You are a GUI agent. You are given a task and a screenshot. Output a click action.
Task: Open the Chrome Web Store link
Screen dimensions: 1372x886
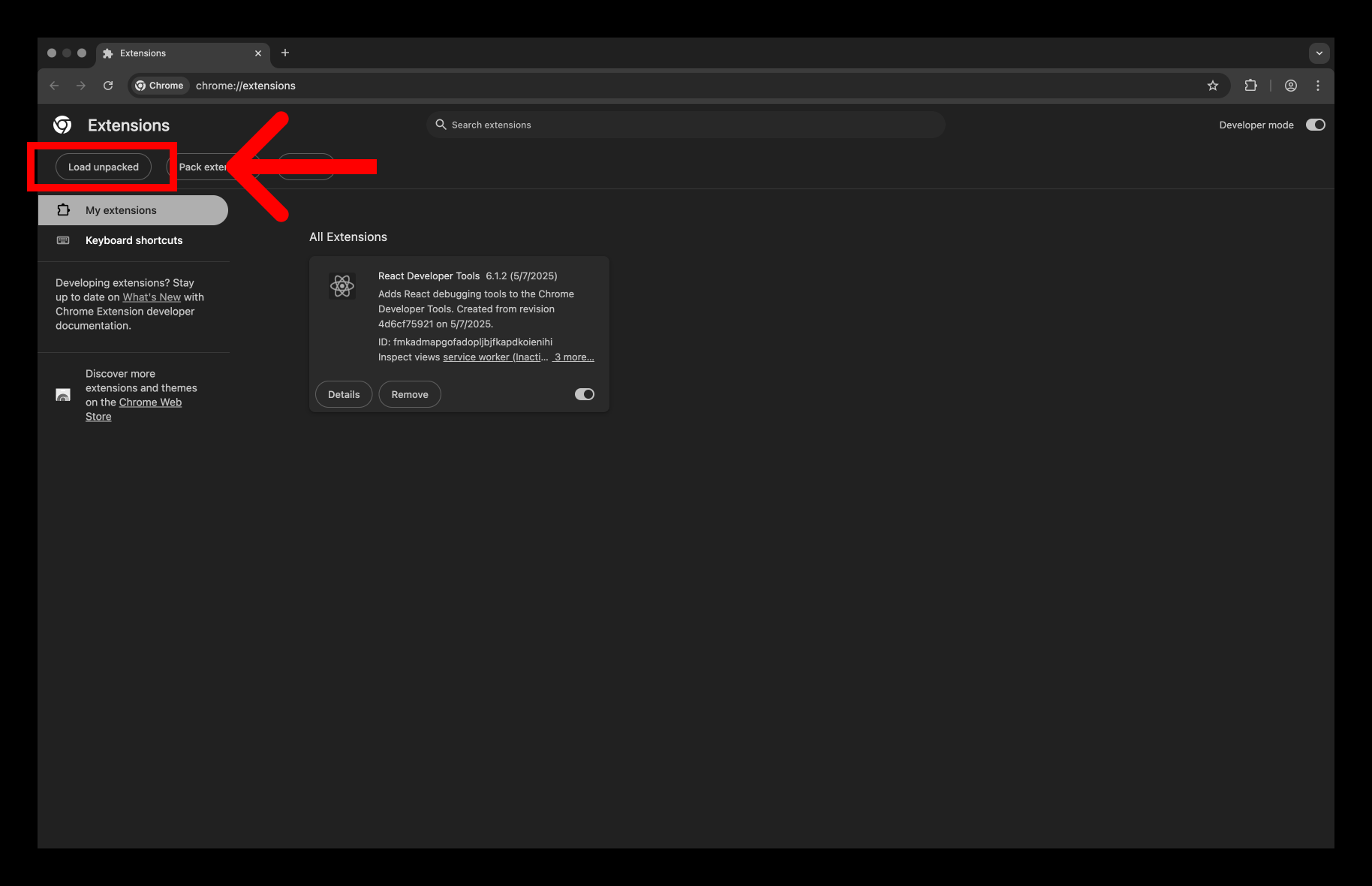click(134, 409)
